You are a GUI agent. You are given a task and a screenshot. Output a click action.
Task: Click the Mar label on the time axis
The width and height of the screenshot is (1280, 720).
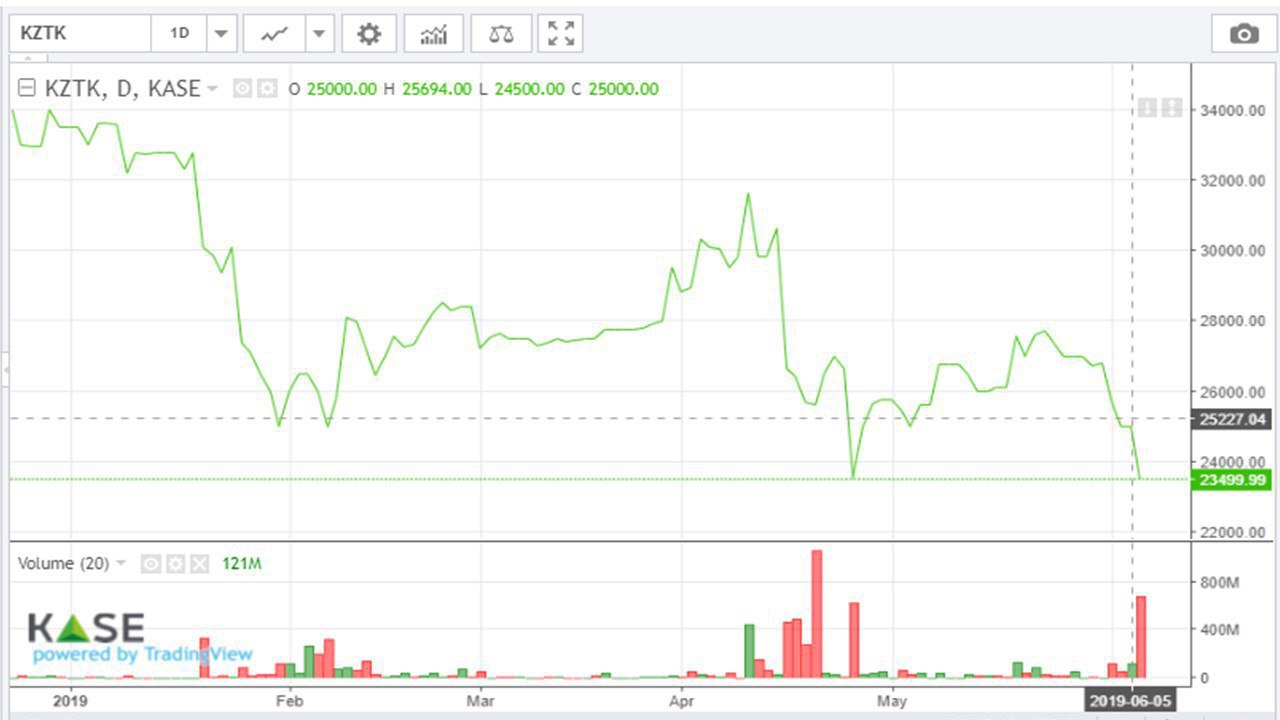(x=480, y=701)
